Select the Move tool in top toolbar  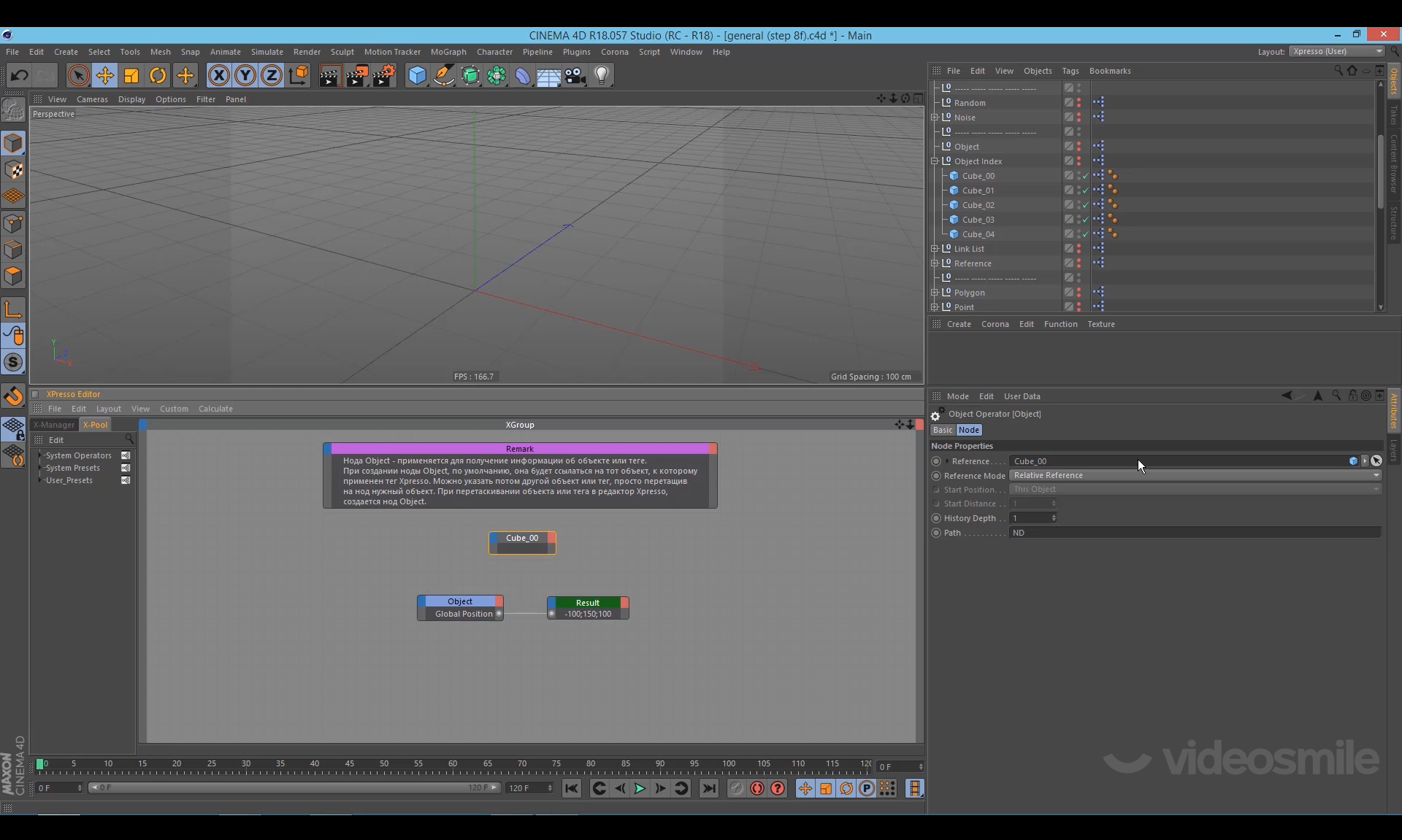point(105,75)
